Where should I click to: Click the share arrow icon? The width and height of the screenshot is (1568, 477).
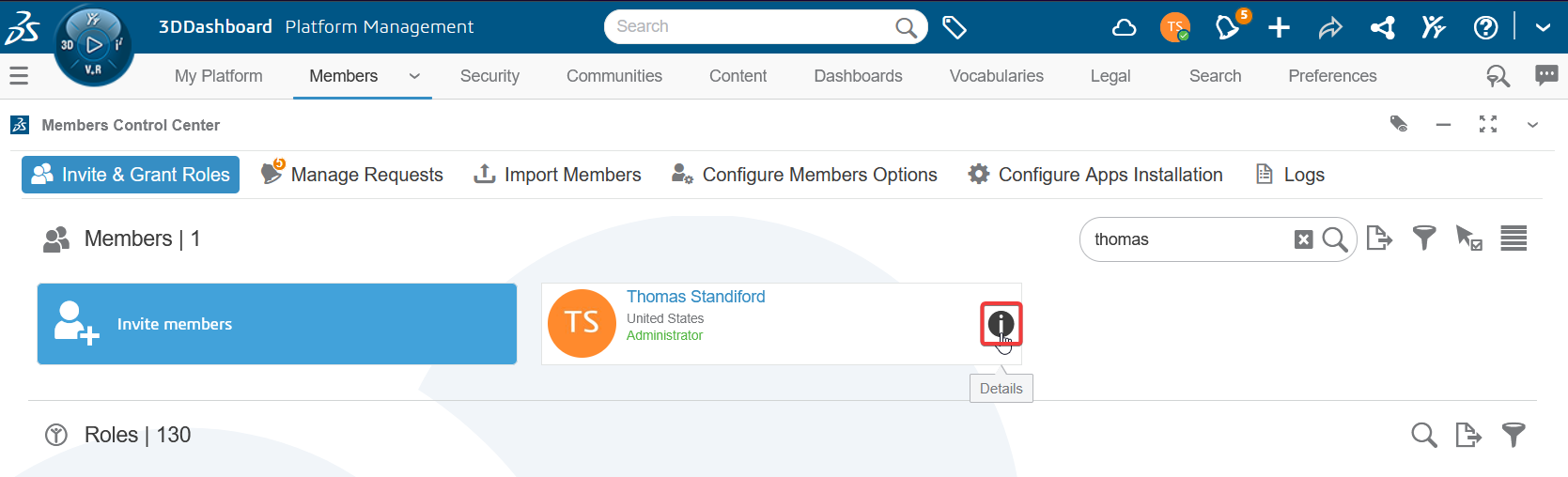pos(1330,28)
